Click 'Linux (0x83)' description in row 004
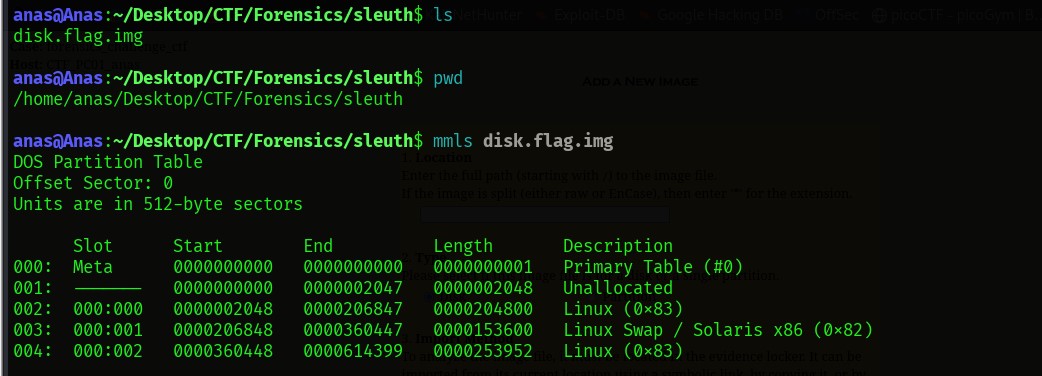1042x376 pixels. pos(623,351)
